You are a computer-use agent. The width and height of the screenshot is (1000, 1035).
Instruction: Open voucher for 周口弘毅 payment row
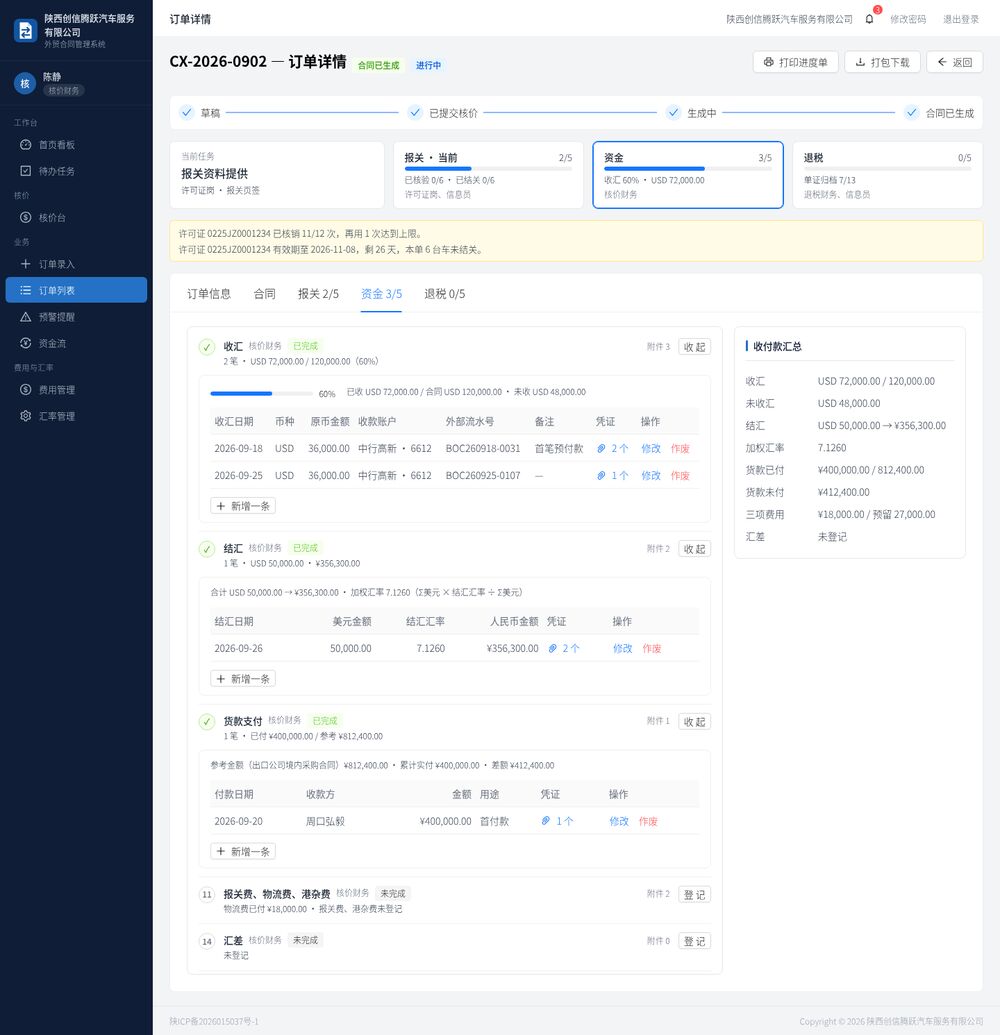pos(557,821)
